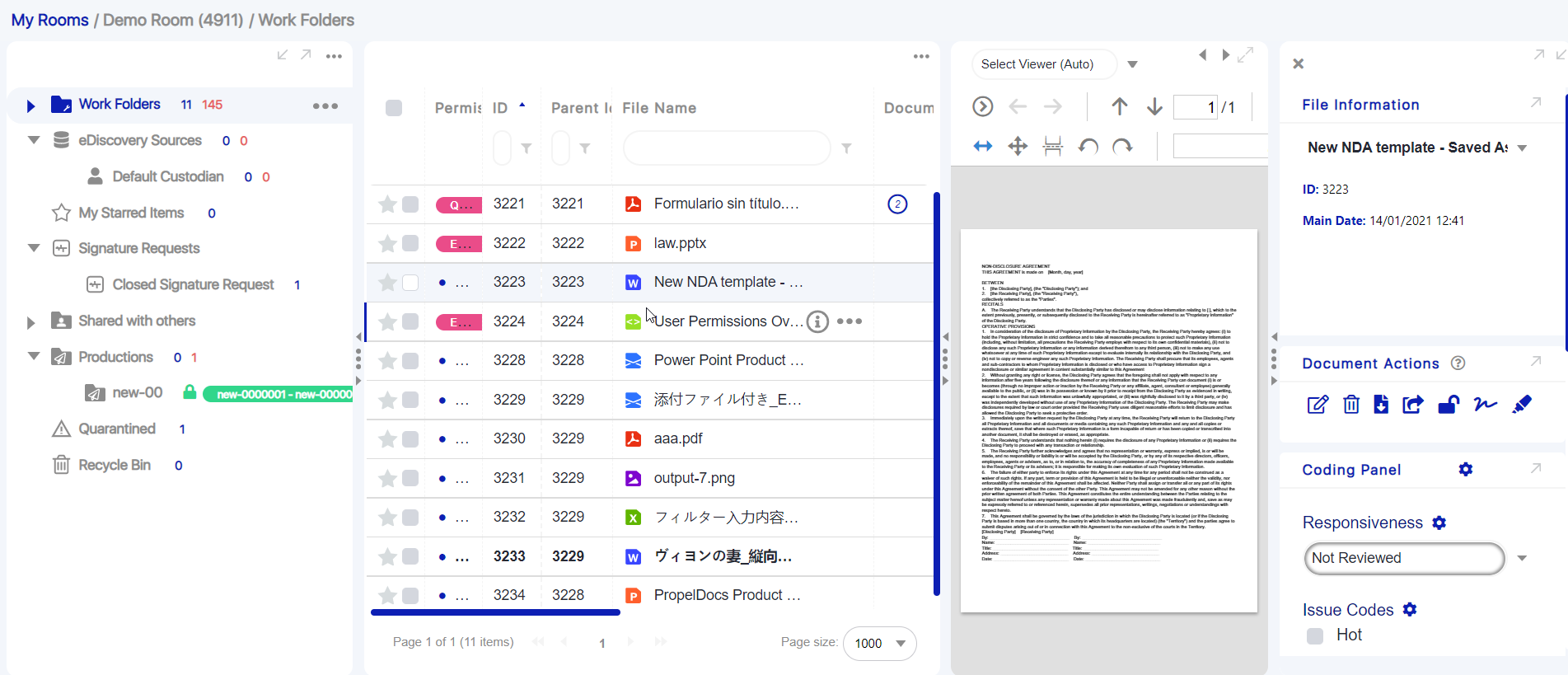Screen dimensions: 1568x675
Task: Go to previous page with up arrow
Action: point(1119,106)
